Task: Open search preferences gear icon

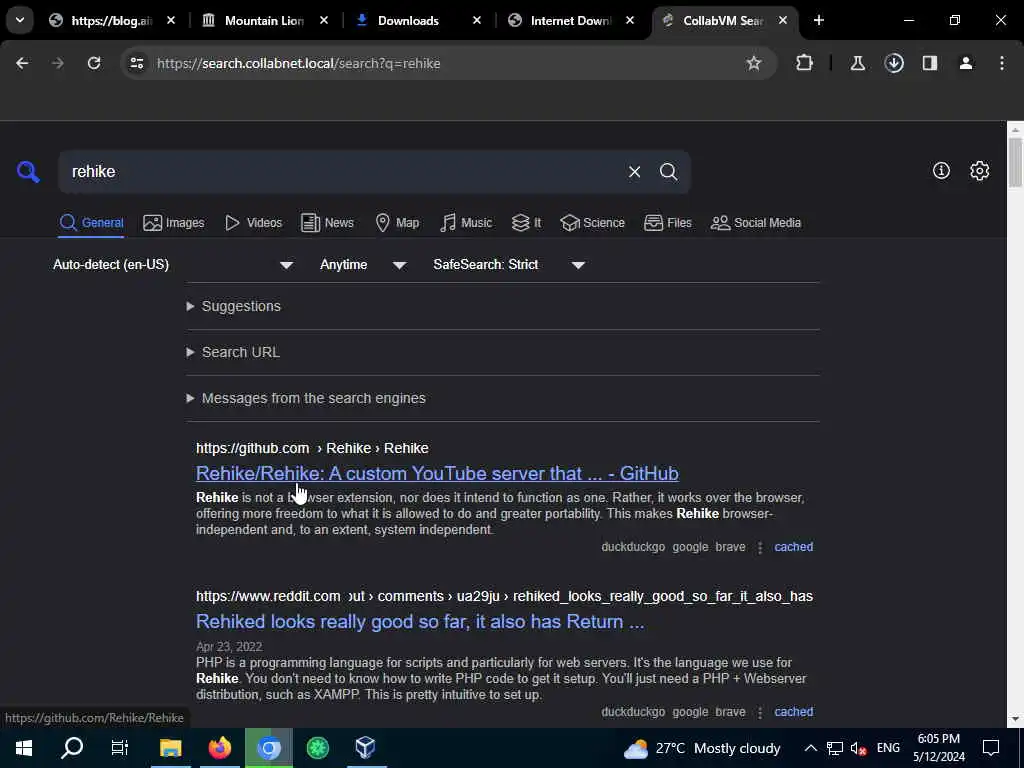Action: tap(980, 170)
